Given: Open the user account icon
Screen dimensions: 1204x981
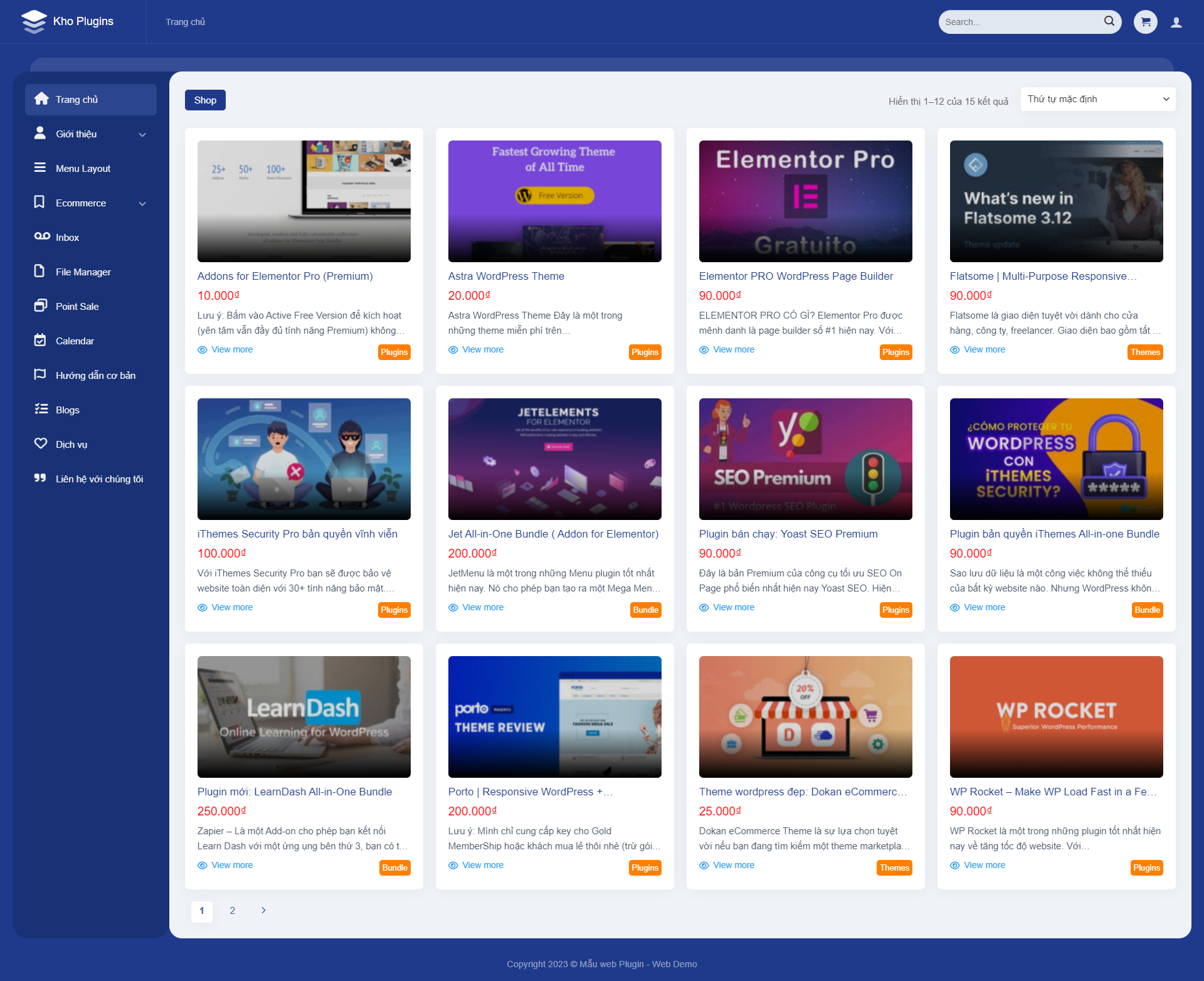Looking at the screenshot, I should pos(1176,22).
